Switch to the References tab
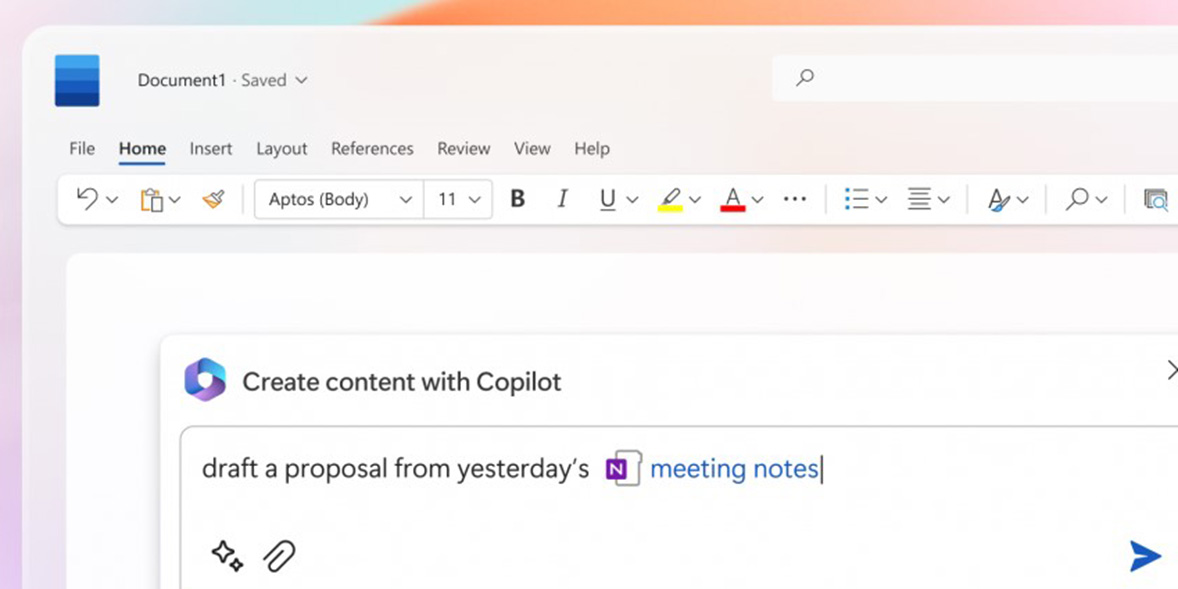Image resolution: width=1178 pixels, height=589 pixels. coord(372,149)
